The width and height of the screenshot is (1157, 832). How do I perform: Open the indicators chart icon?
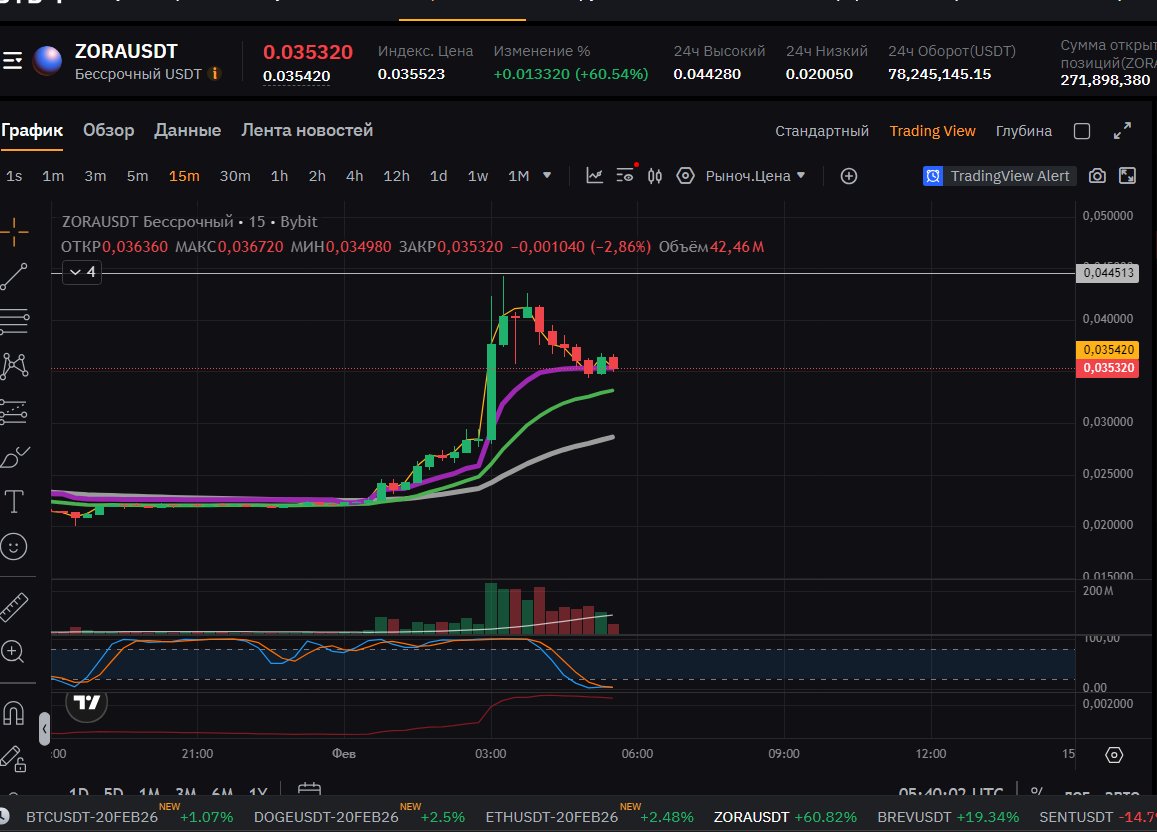(595, 176)
